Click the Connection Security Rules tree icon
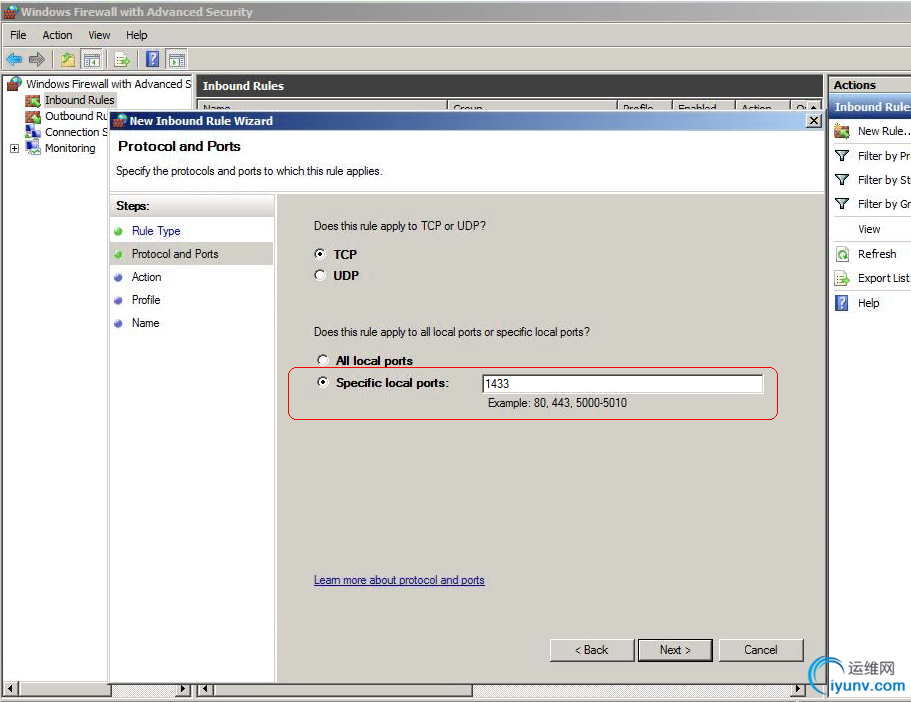This screenshot has height=702, width=911. tap(33, 132)
